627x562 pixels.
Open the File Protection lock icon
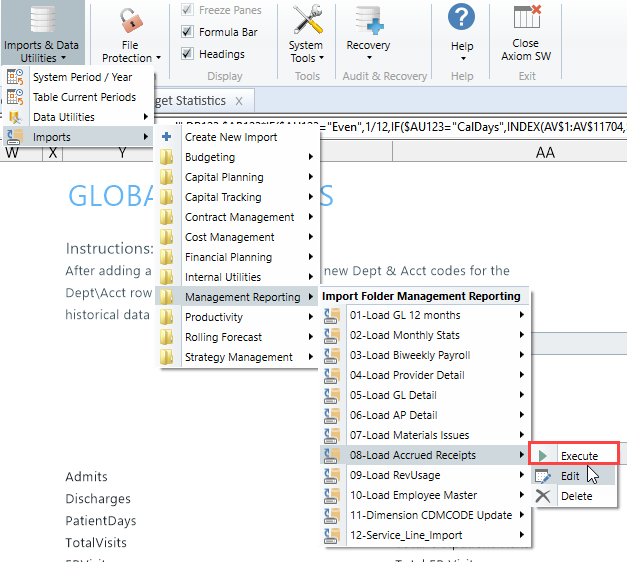pos(130,19)
